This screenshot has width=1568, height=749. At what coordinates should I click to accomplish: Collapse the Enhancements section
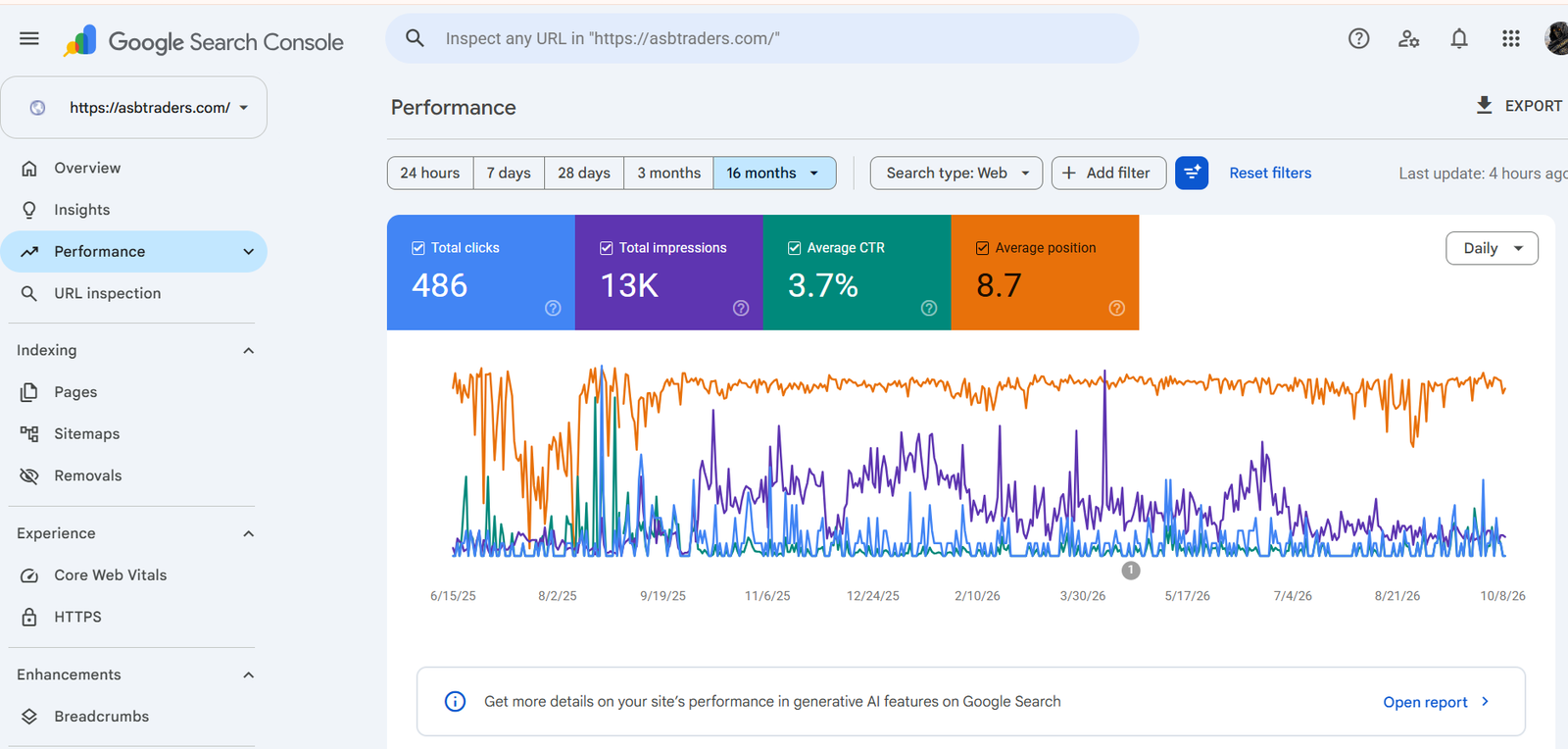[249, 674]
